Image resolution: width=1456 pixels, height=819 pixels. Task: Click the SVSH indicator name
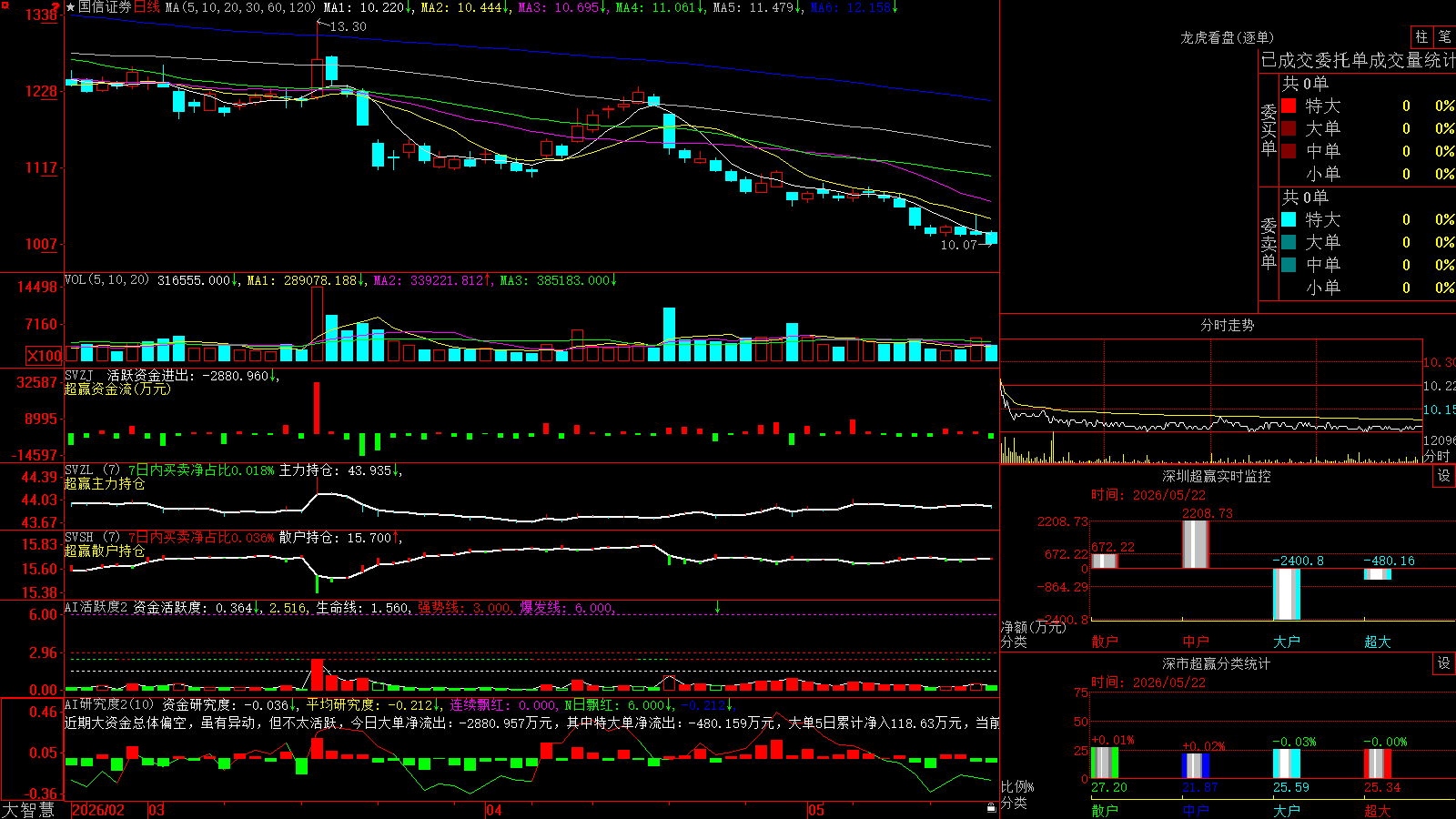[79, 537]
